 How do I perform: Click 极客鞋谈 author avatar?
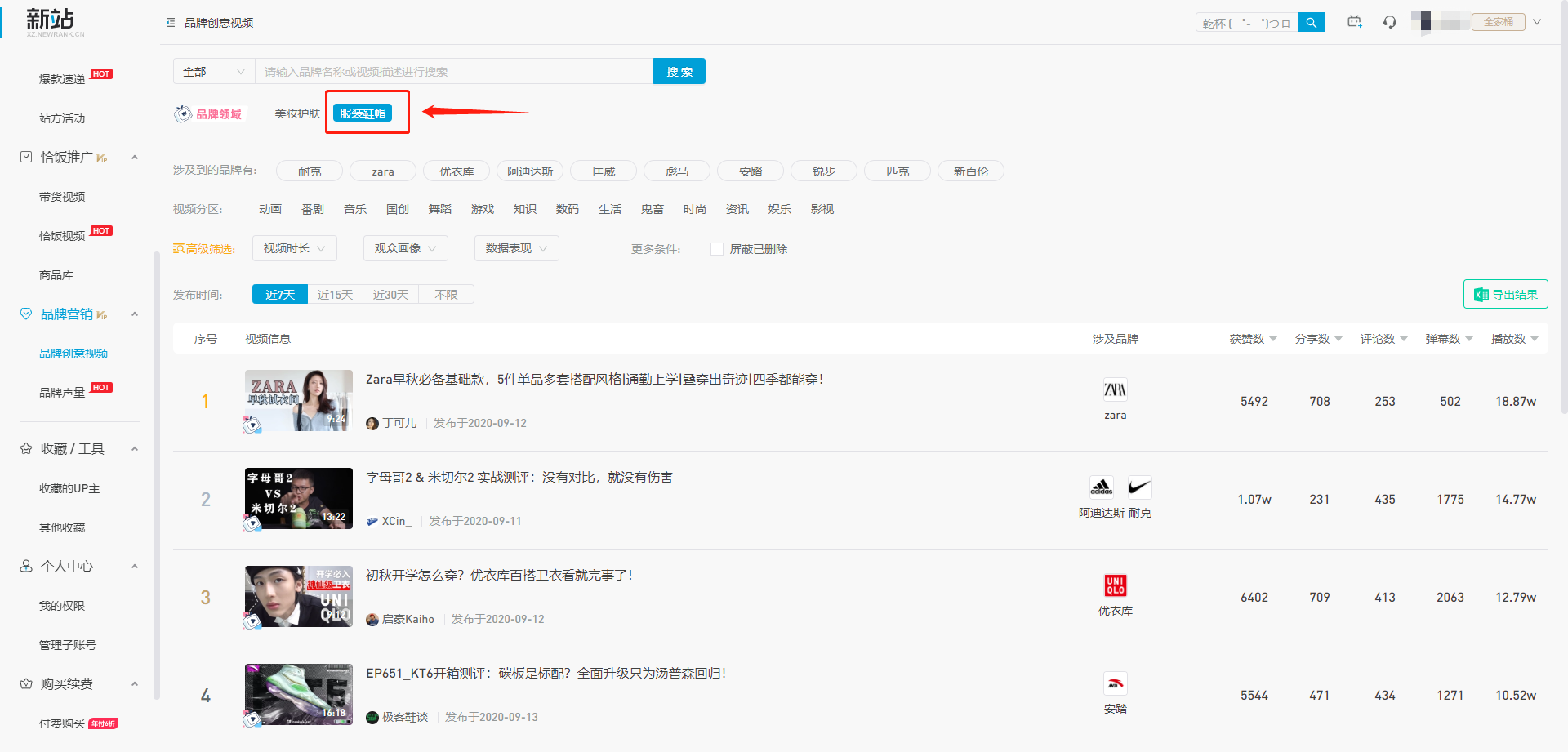(372, 717)
